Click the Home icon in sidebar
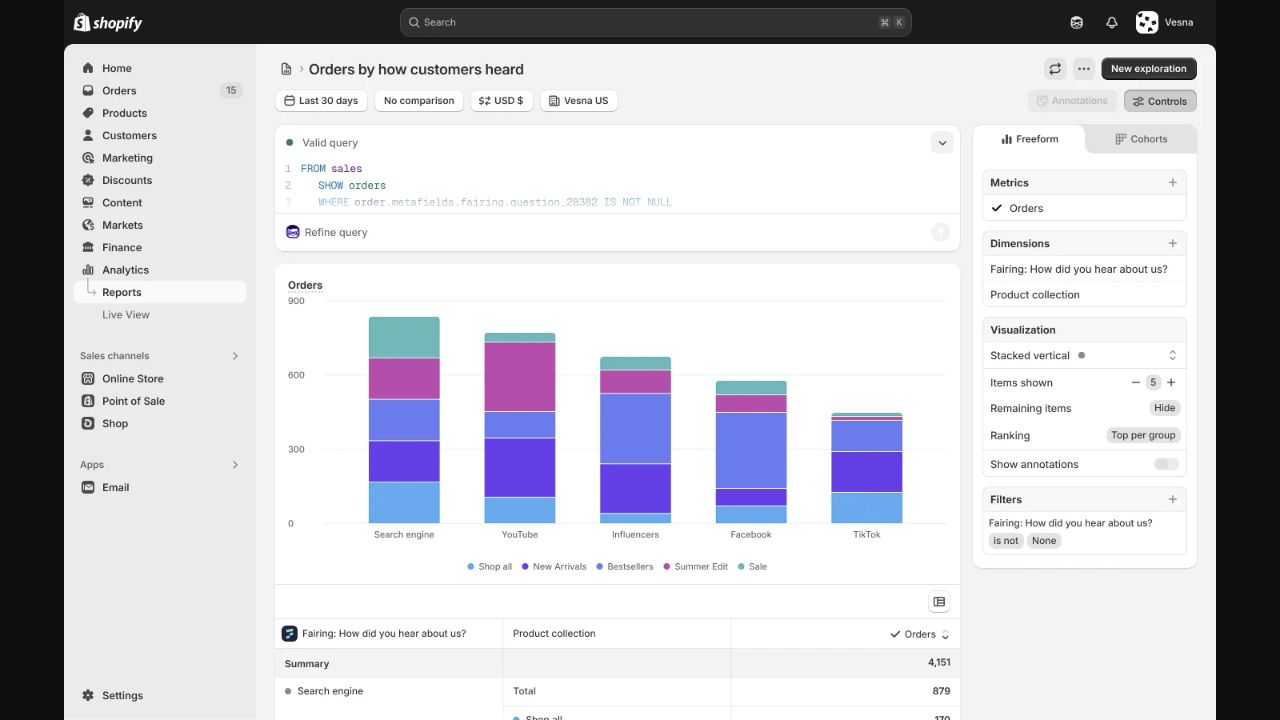The image size is (1280, 720). (x=88, y=68)
